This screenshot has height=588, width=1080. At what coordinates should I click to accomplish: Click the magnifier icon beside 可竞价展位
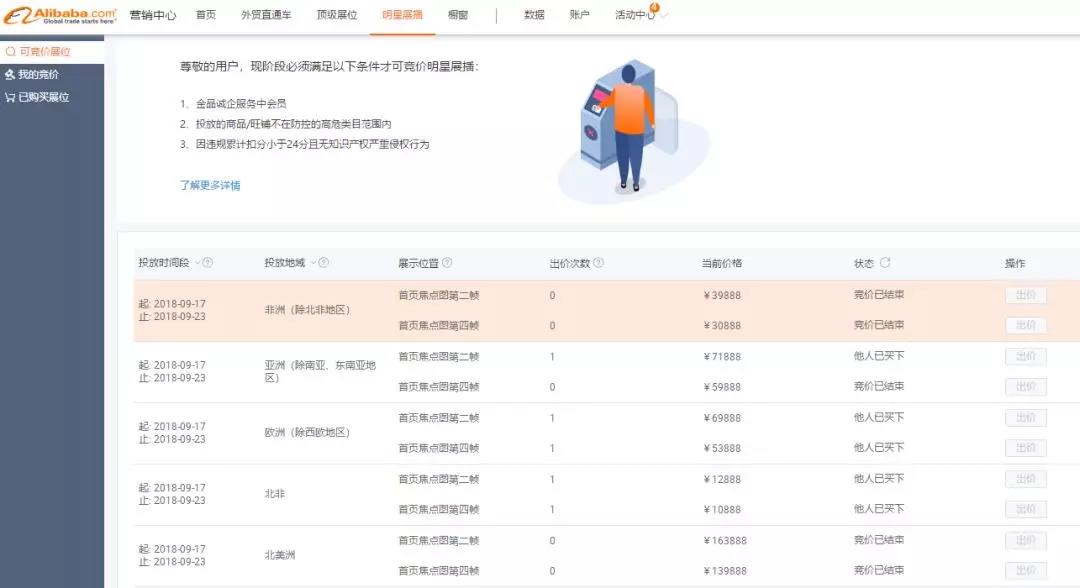click(11, 51)
